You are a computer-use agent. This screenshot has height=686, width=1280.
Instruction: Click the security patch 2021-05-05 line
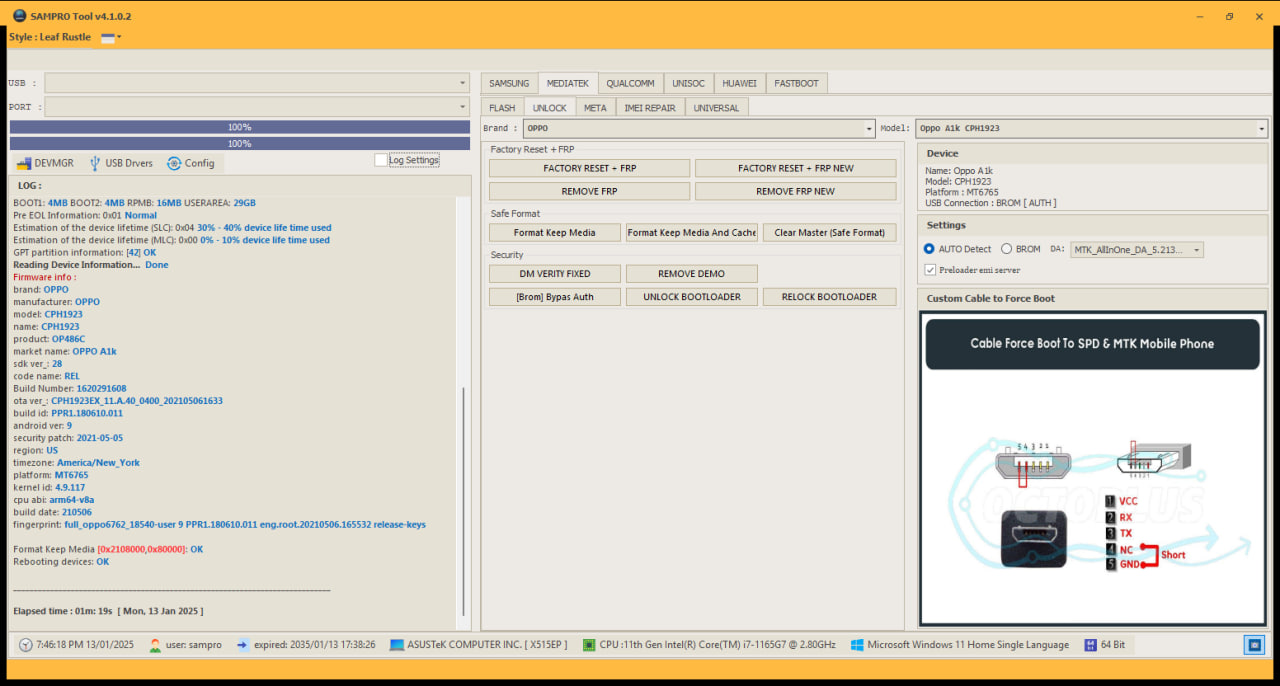(x=68, y=438)
